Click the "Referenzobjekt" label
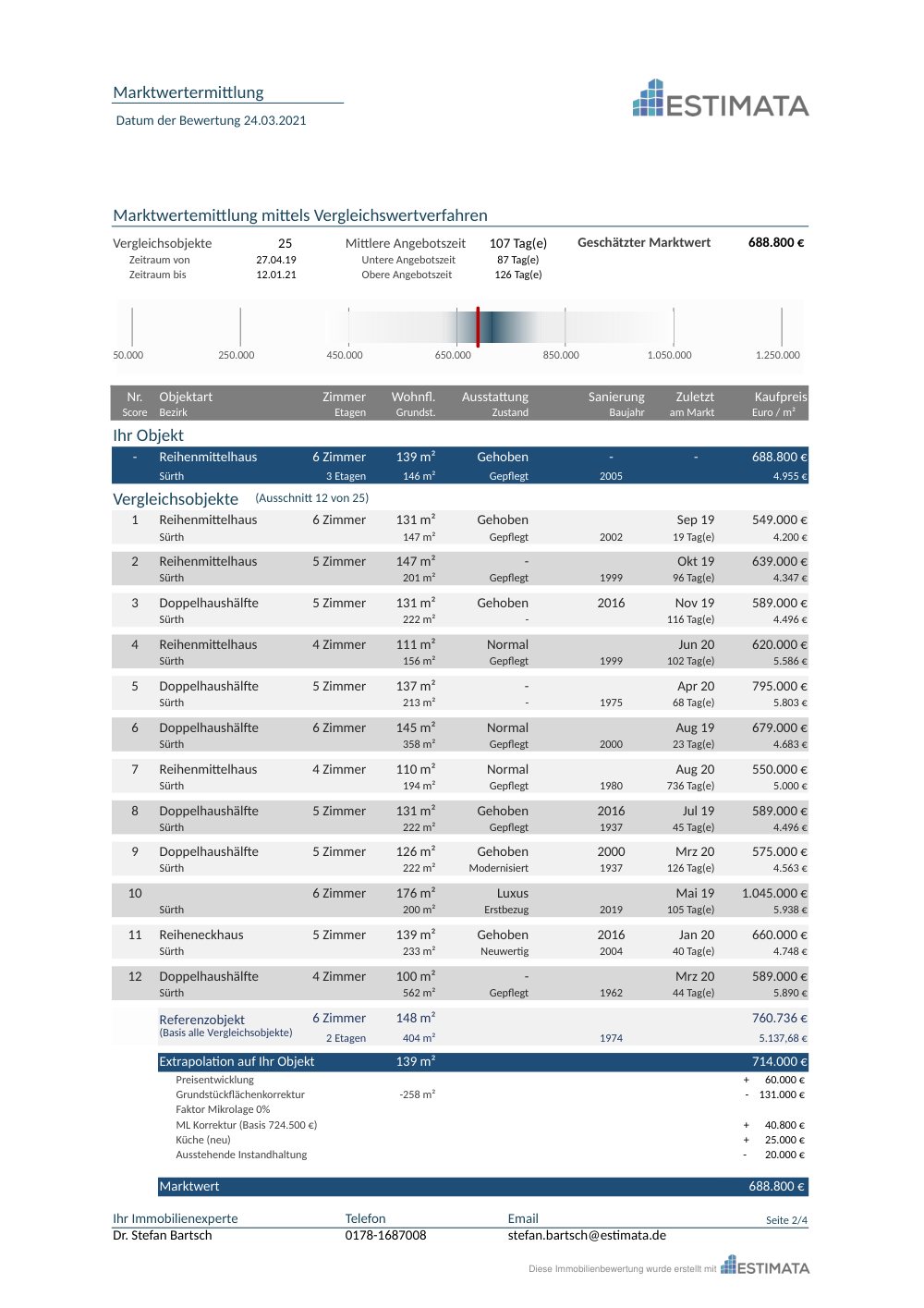924x1308 pixels. click(x=201, y=1020)
